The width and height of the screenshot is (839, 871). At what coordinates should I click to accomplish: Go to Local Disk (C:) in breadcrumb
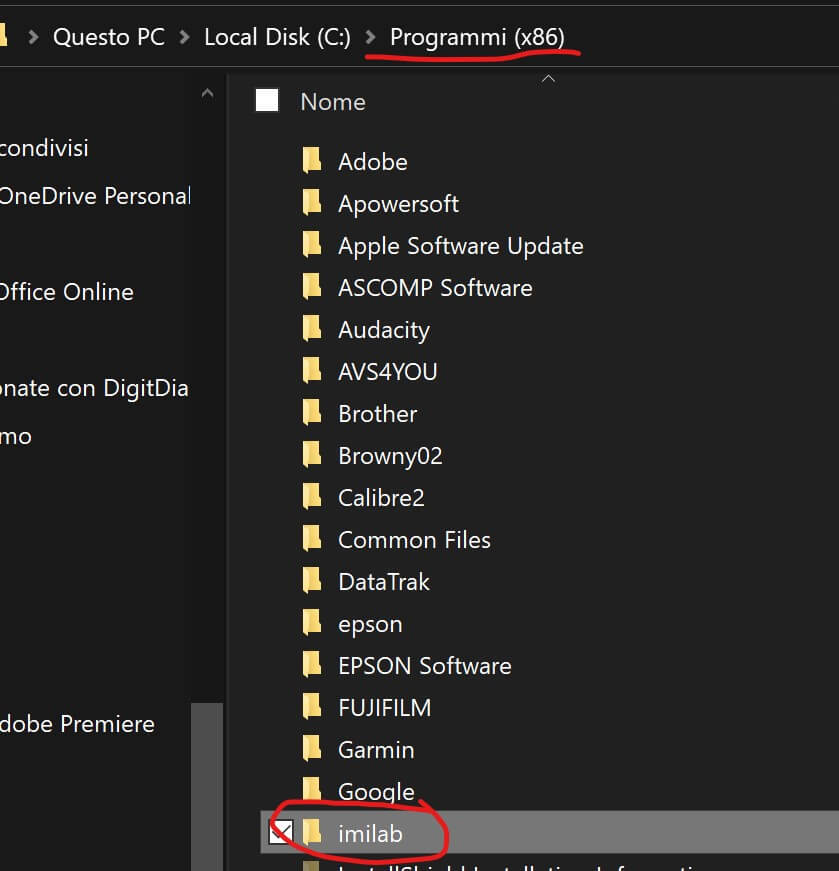point(277,37)
